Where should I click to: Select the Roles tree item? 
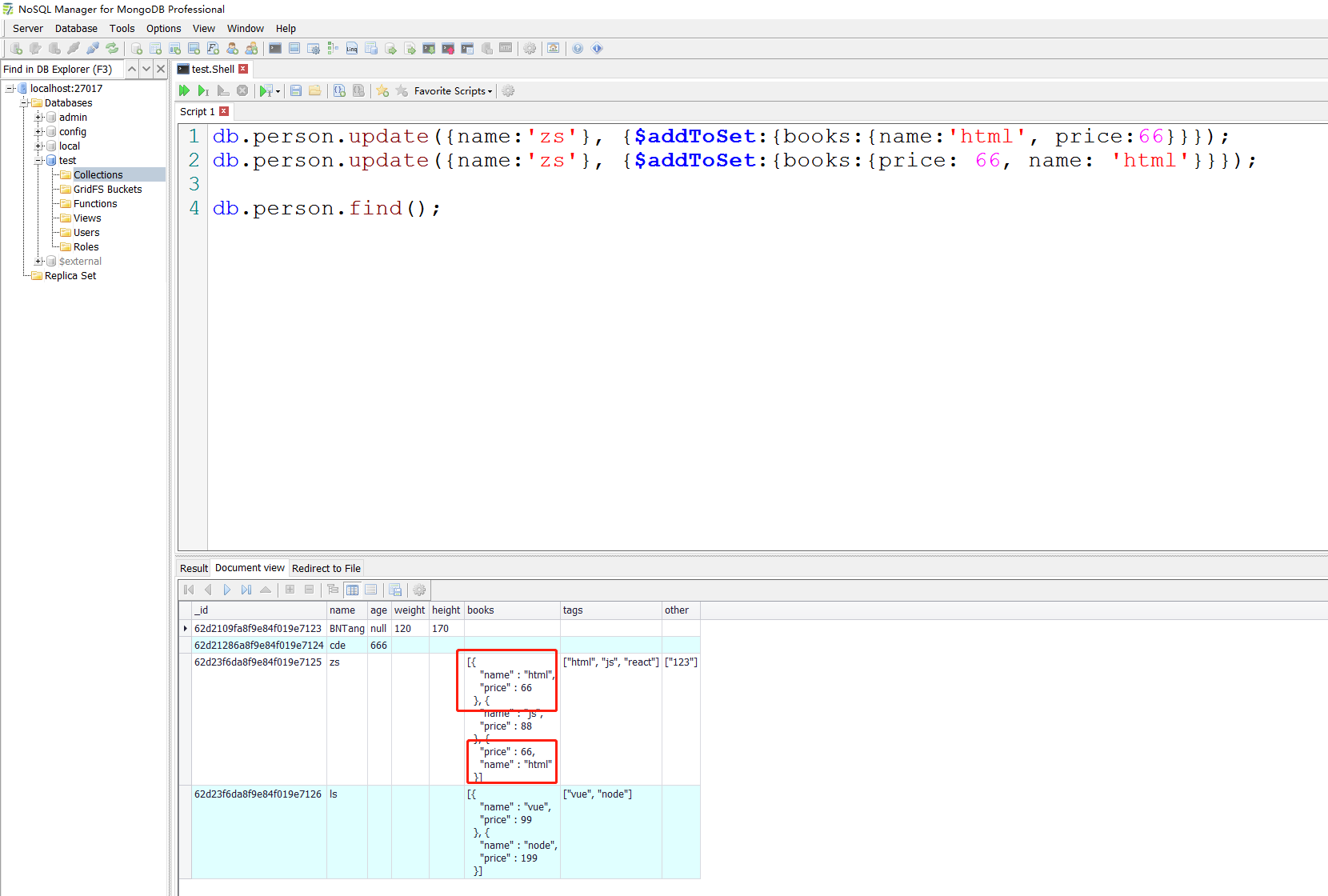click(86, 247)
